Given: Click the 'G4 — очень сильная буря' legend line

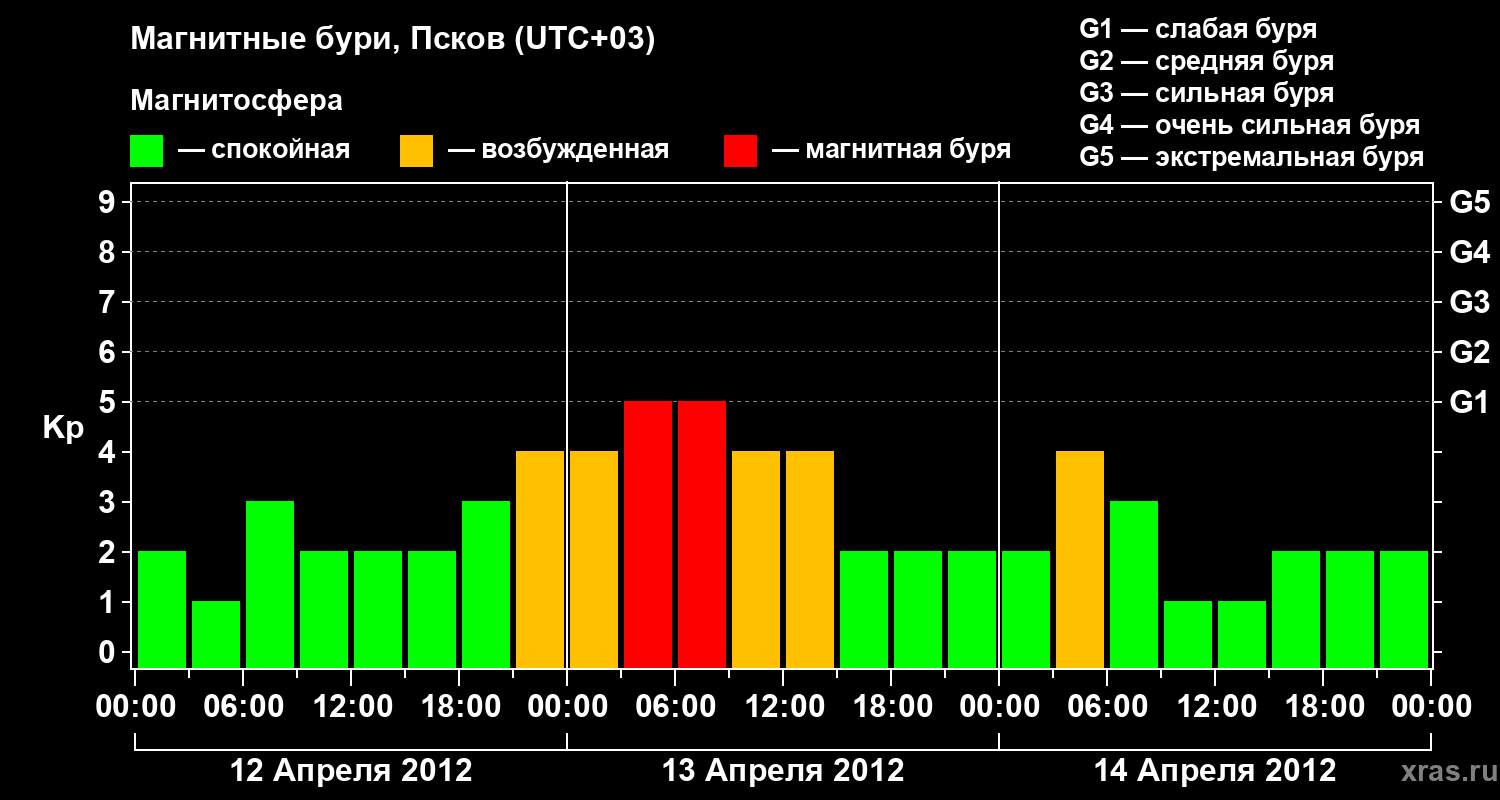Looking at the screenshot, I should point(1250,125).
